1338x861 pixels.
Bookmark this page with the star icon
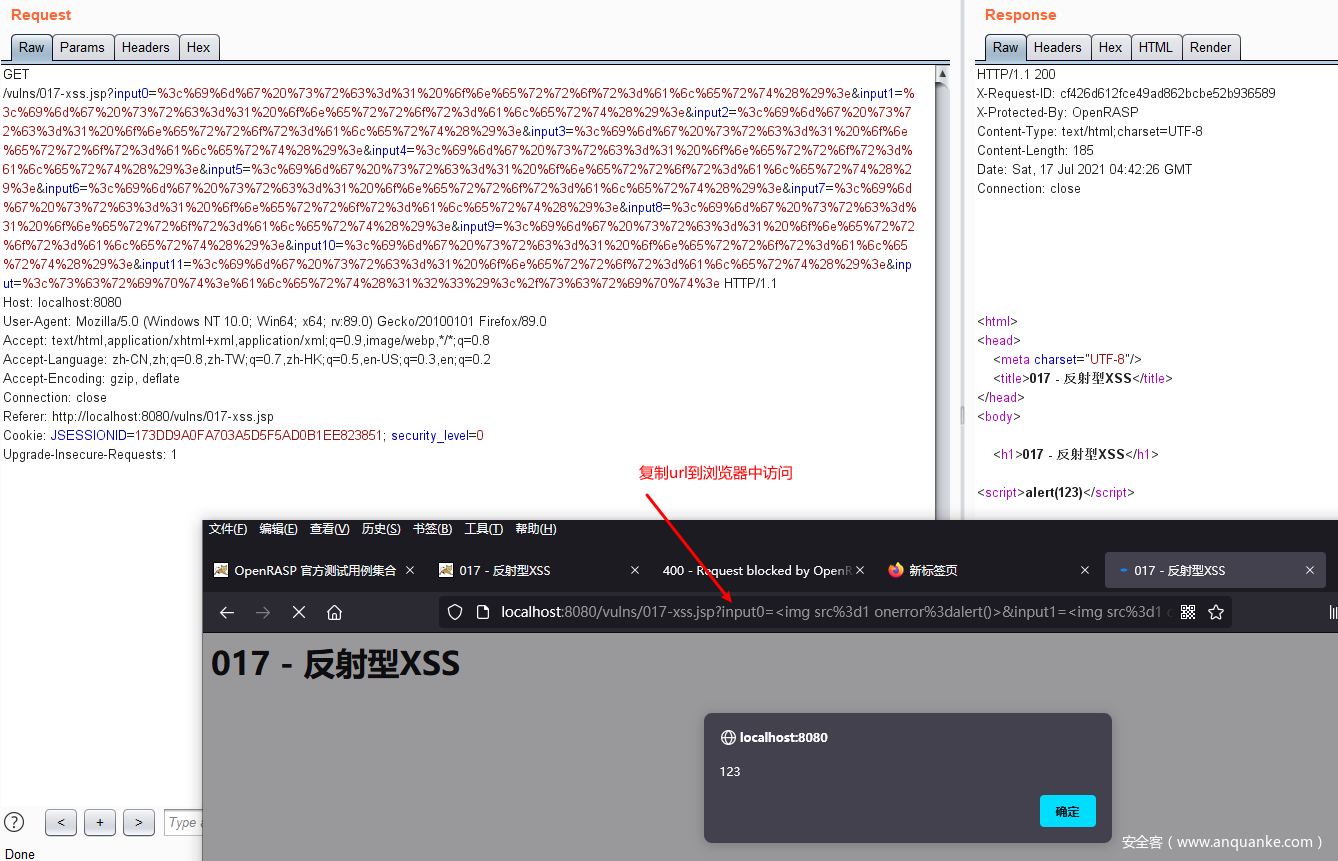pyautogui.click(x=1216, y=612)
